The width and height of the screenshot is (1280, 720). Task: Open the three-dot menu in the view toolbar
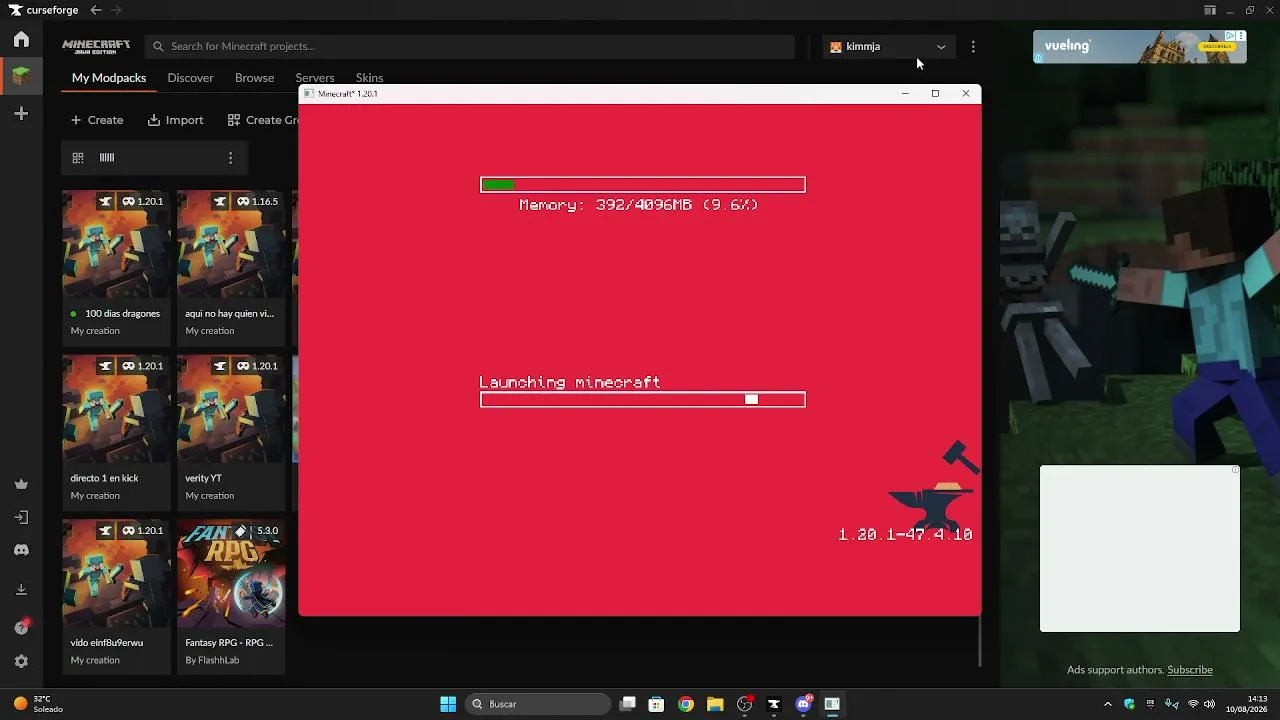click(230, 158)
